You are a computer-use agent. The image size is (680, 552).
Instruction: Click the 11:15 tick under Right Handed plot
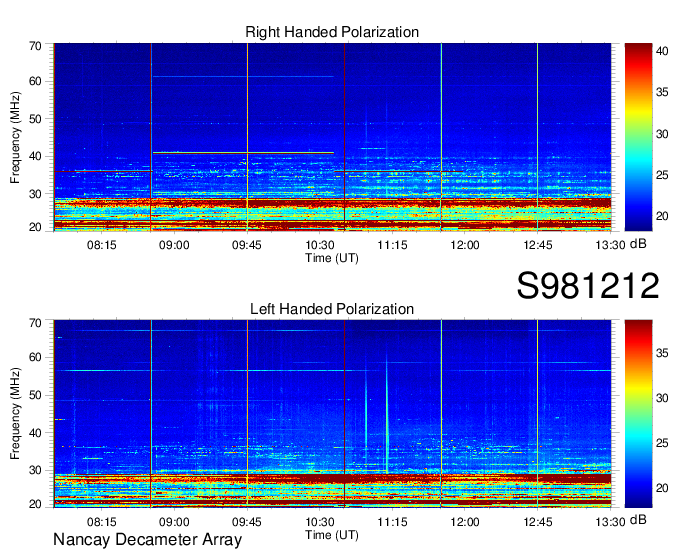coord(392,245)
